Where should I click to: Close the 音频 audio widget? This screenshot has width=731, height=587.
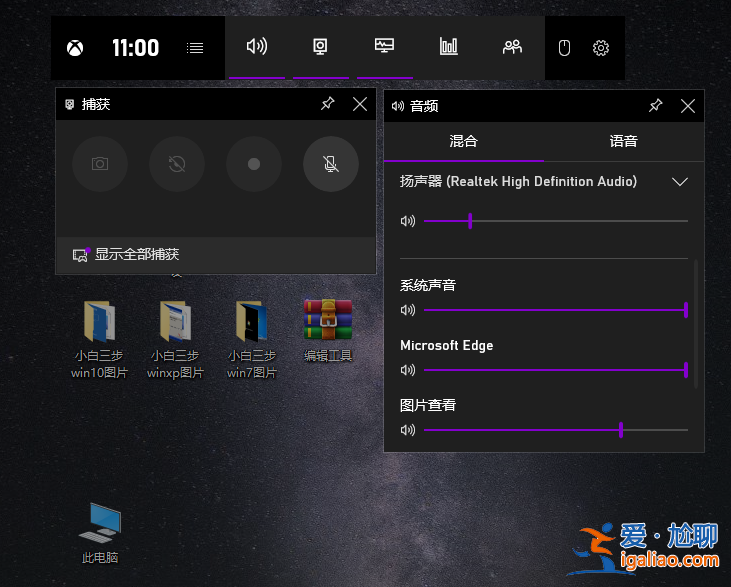coord(688,106)
